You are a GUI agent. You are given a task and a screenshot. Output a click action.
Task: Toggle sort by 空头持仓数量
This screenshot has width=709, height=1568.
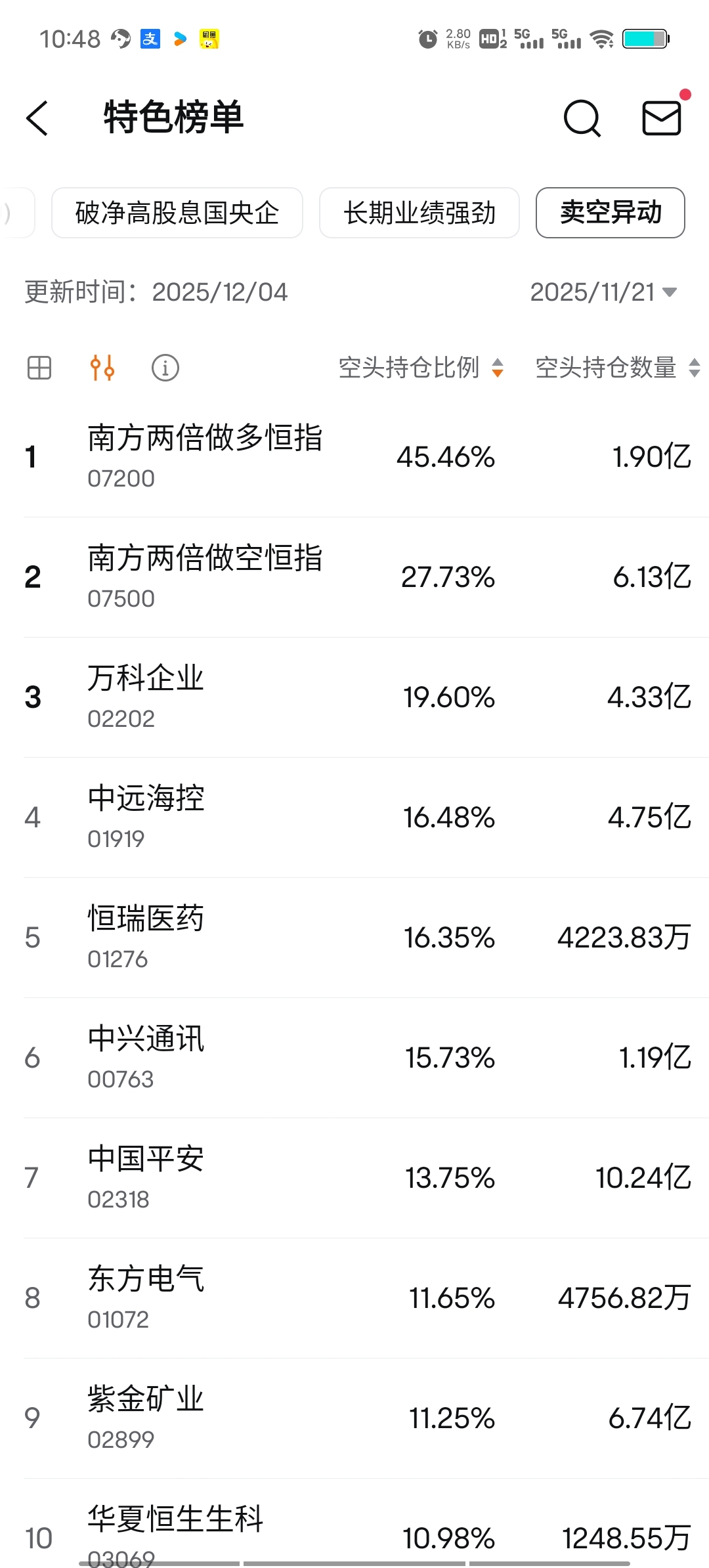(x=618, y=368)
